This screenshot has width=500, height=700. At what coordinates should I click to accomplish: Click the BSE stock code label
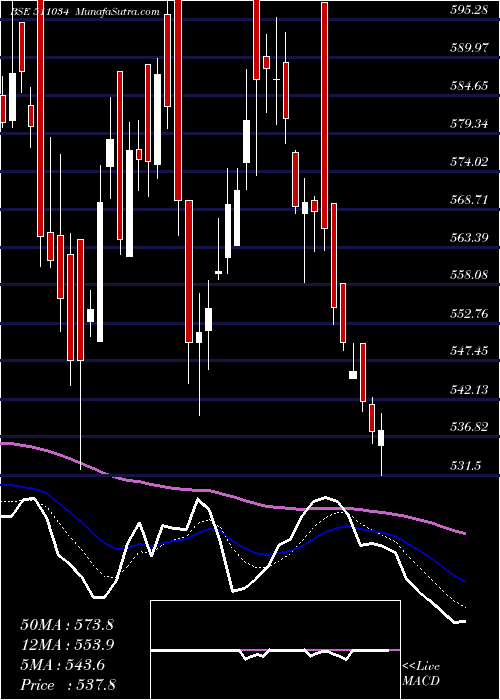40,12
